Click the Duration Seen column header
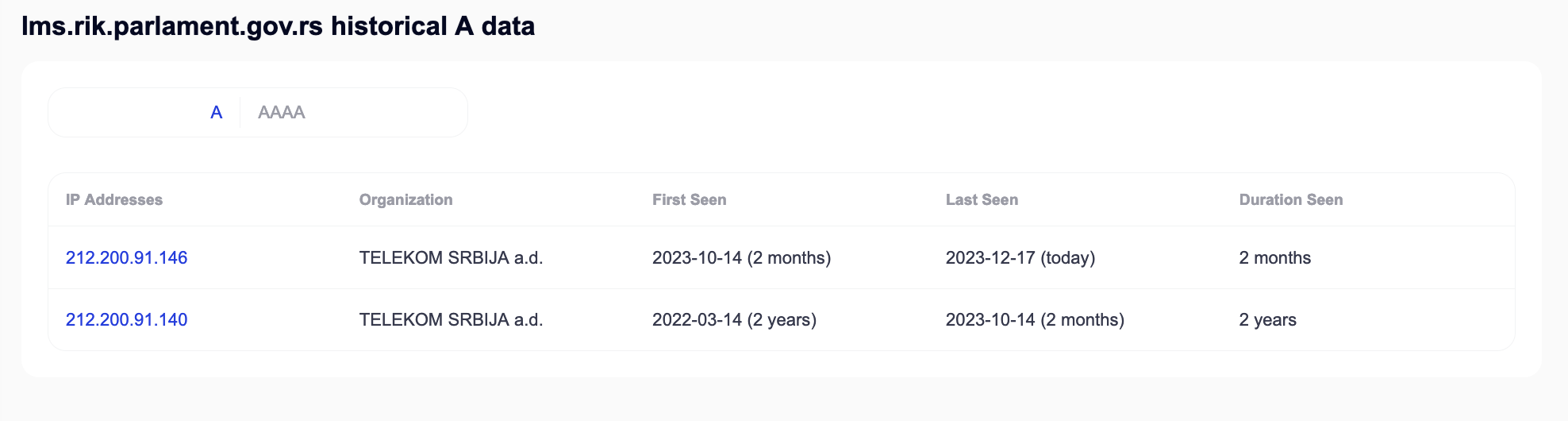The width and height of the screenshot is (1568, 421). pos(1291,200)
